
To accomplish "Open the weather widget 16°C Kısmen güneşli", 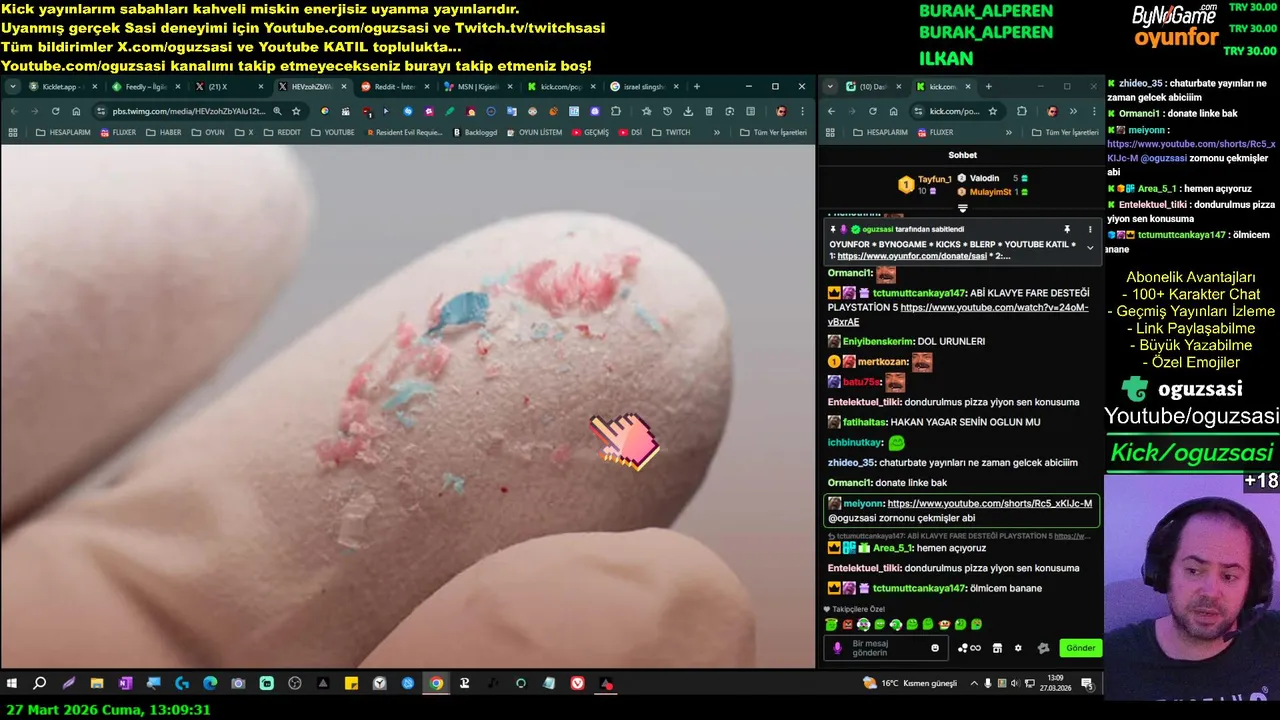I will point(911,683).
